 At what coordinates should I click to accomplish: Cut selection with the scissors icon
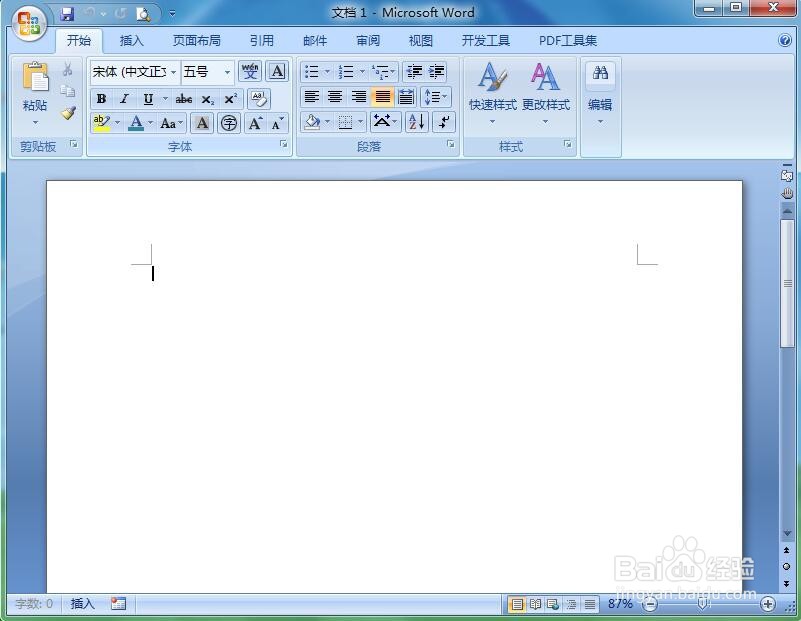67,69
